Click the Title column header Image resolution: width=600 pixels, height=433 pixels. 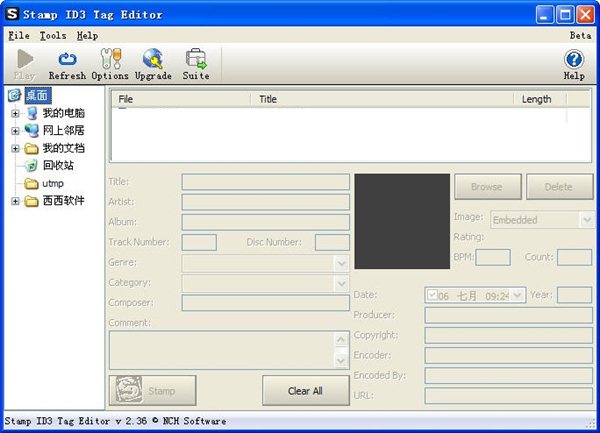pyautogui.click(x=268, y=99)
